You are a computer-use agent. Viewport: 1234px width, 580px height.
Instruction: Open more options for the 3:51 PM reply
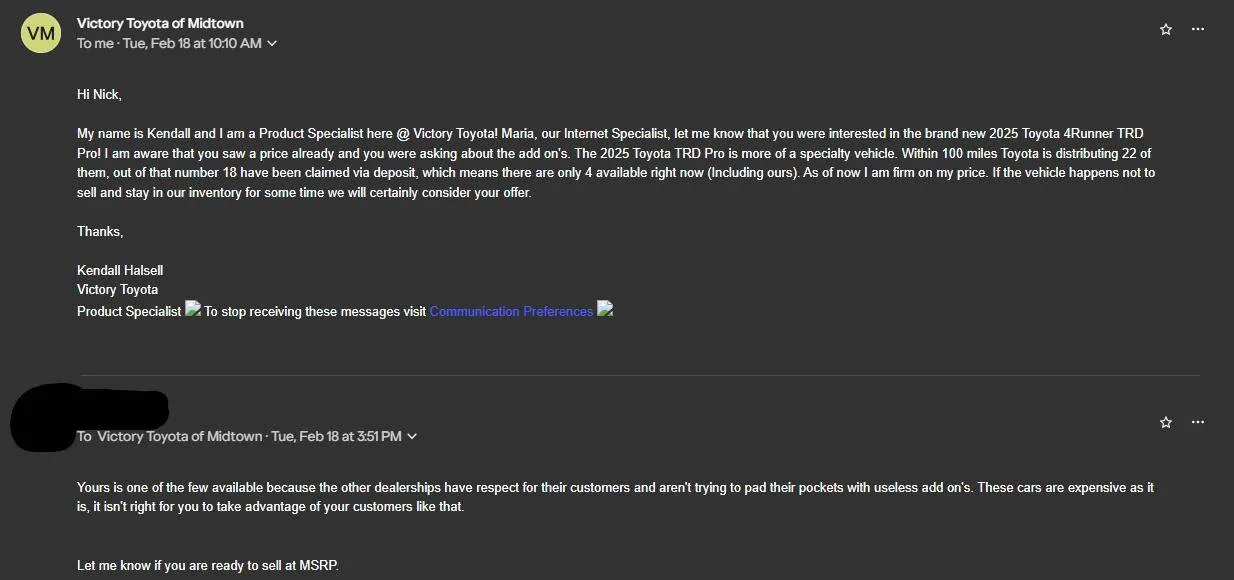point(1198,423)
